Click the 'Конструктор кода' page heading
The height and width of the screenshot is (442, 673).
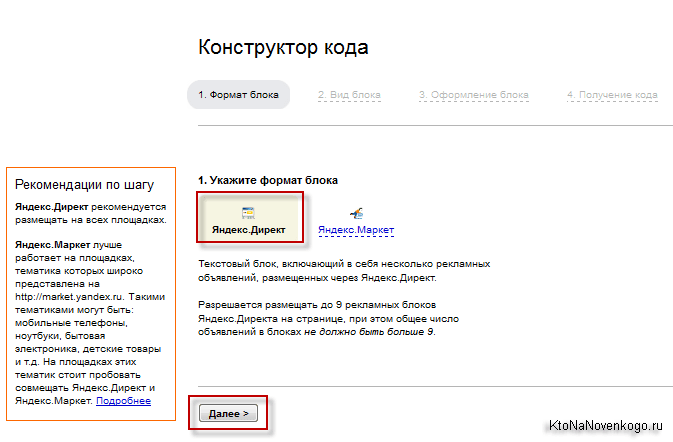[283, 47]
